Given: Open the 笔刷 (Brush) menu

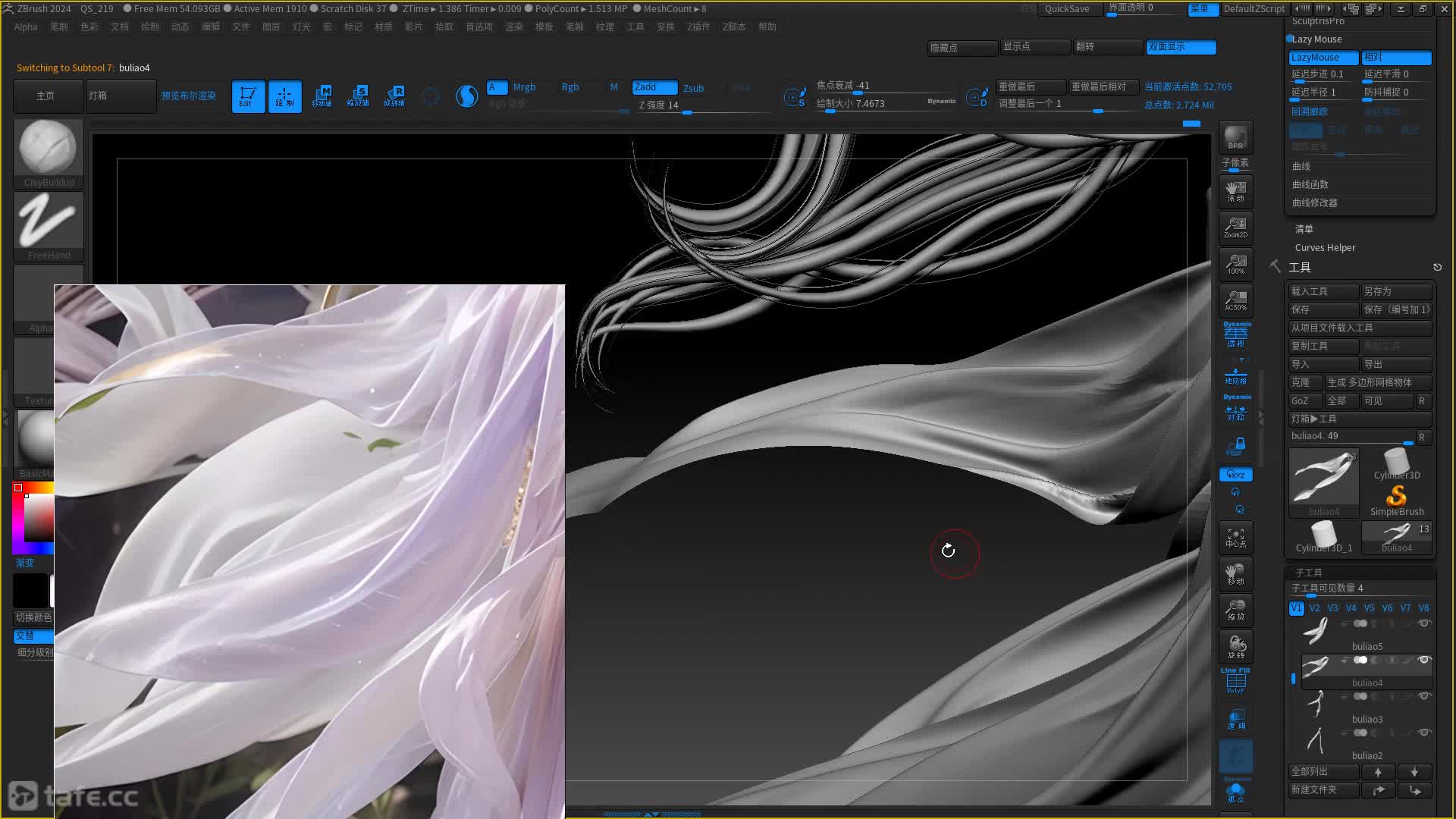Looking at the screenshot, I should (58, 27).
